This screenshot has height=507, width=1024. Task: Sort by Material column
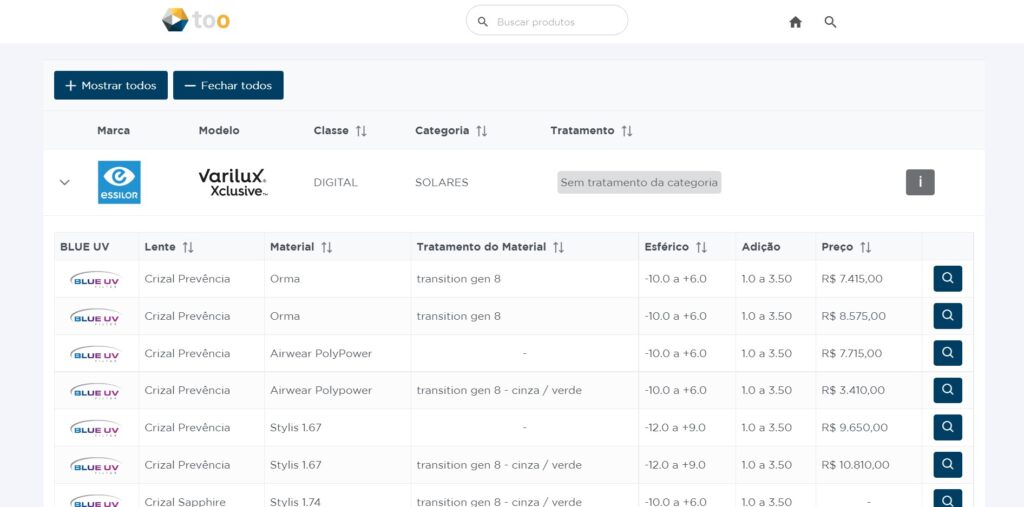point(327,247)
